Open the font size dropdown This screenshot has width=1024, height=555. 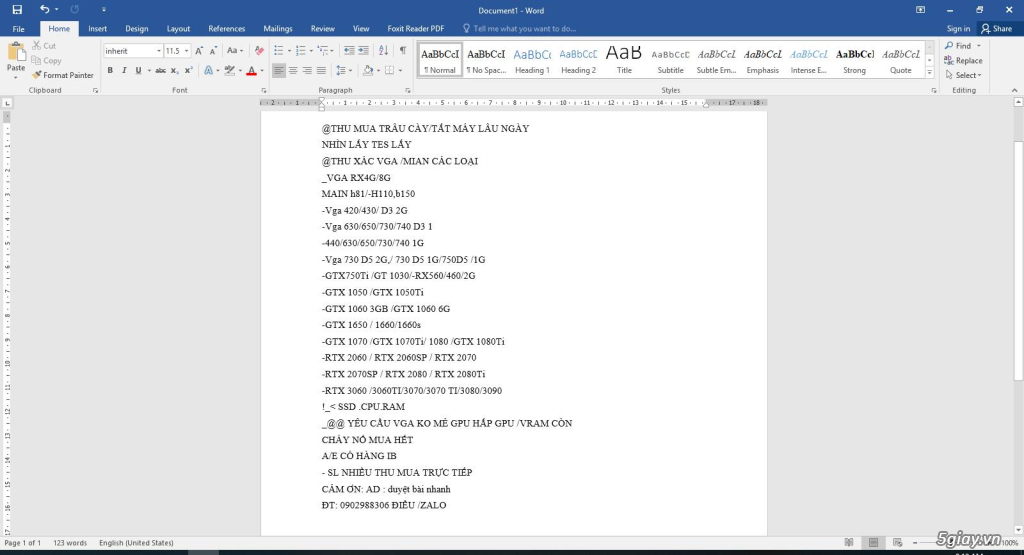pyautogui.click(x=187, y=51)
